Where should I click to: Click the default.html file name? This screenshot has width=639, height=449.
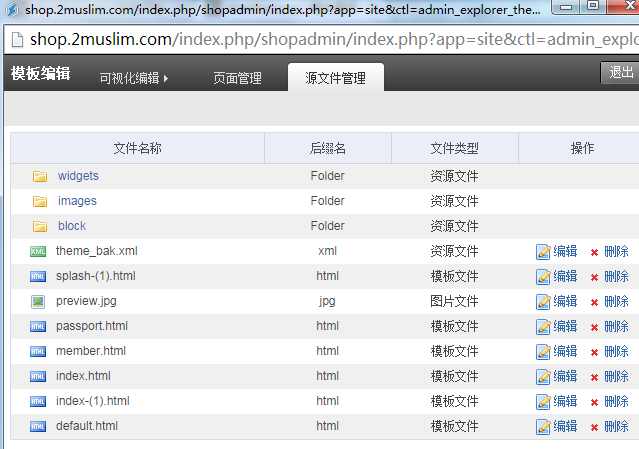pos(87,426)
